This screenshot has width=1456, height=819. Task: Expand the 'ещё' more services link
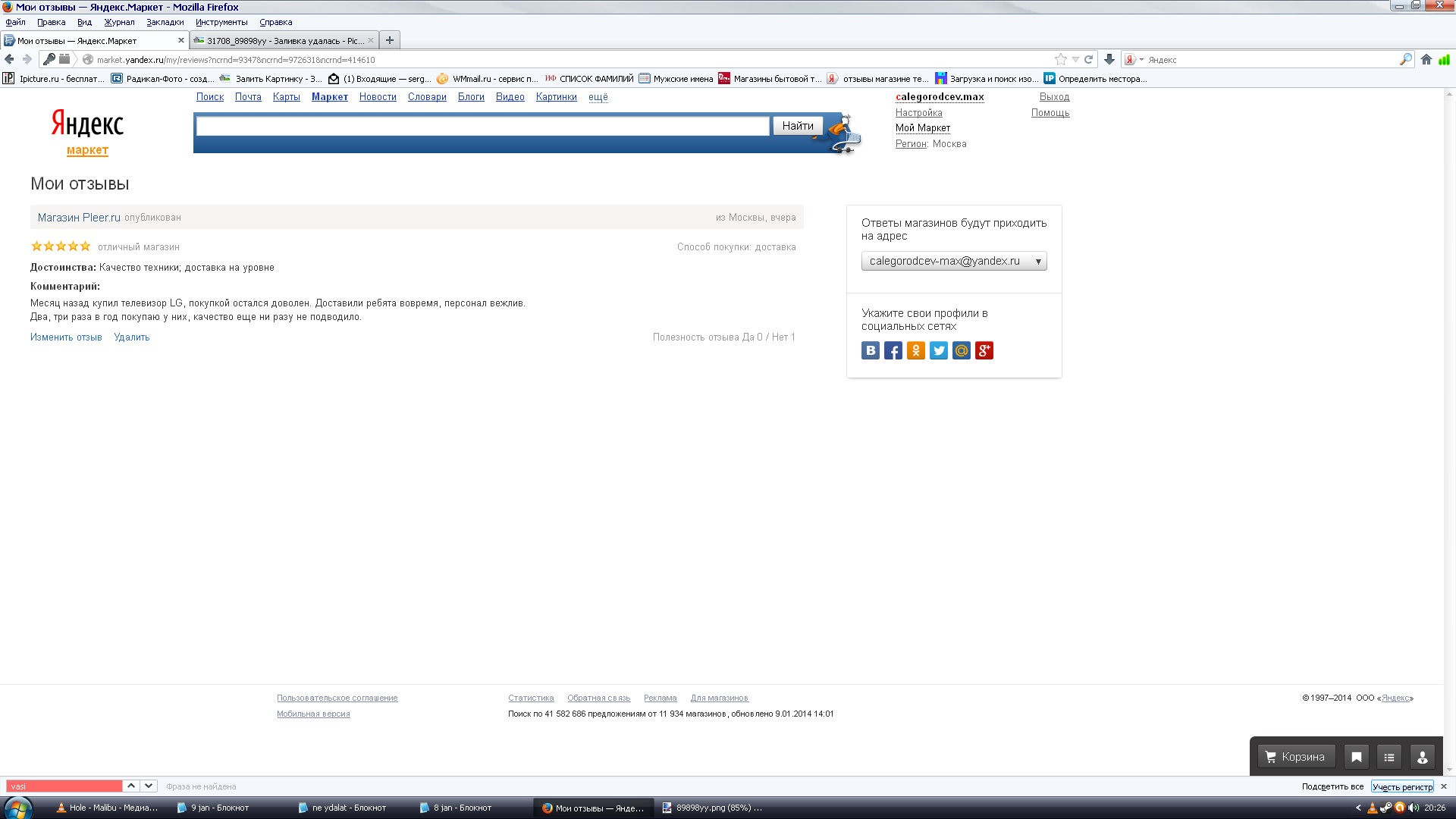598,97
